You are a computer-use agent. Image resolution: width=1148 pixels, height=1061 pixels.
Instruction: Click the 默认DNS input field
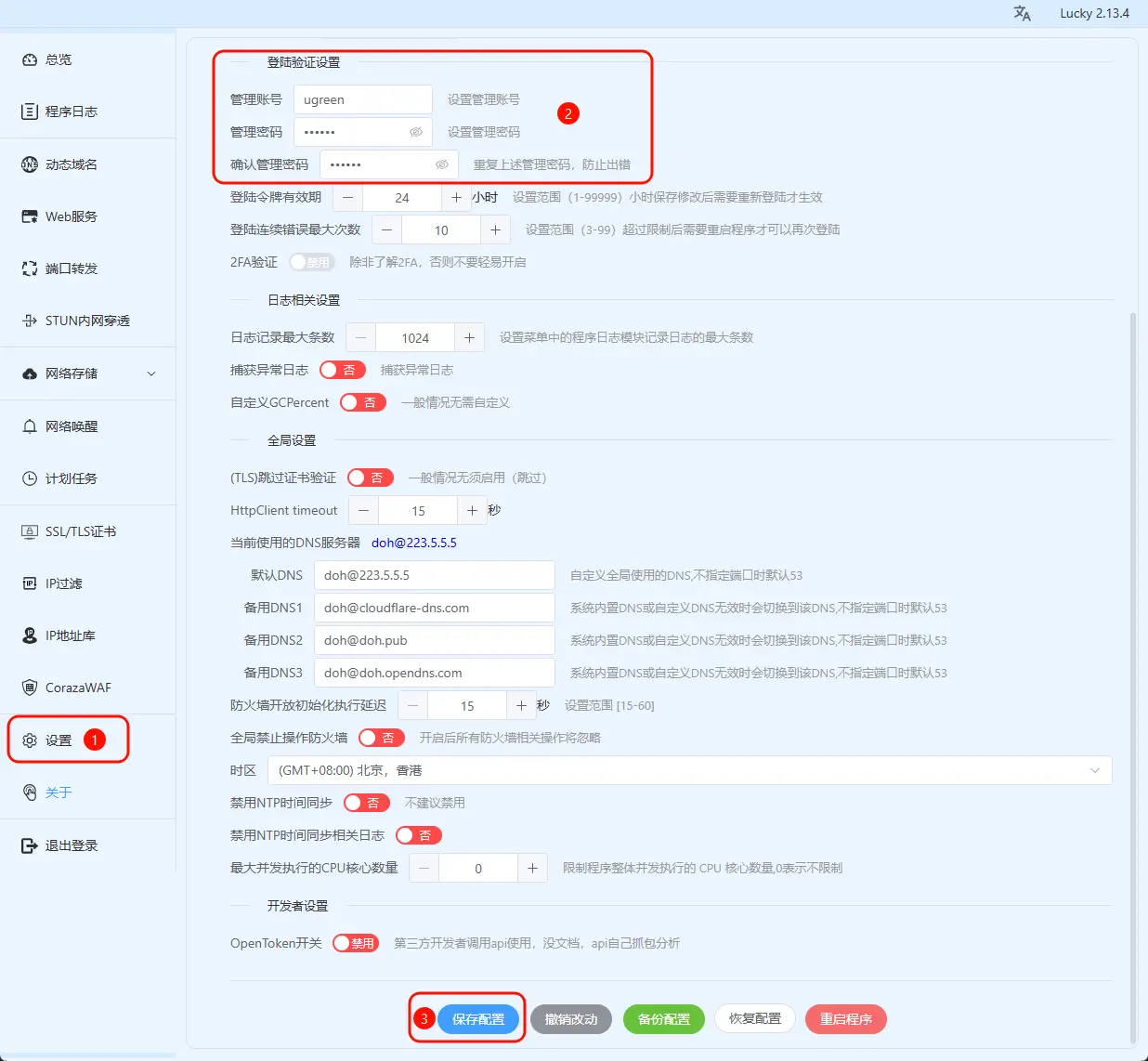(x=434, y=575)
